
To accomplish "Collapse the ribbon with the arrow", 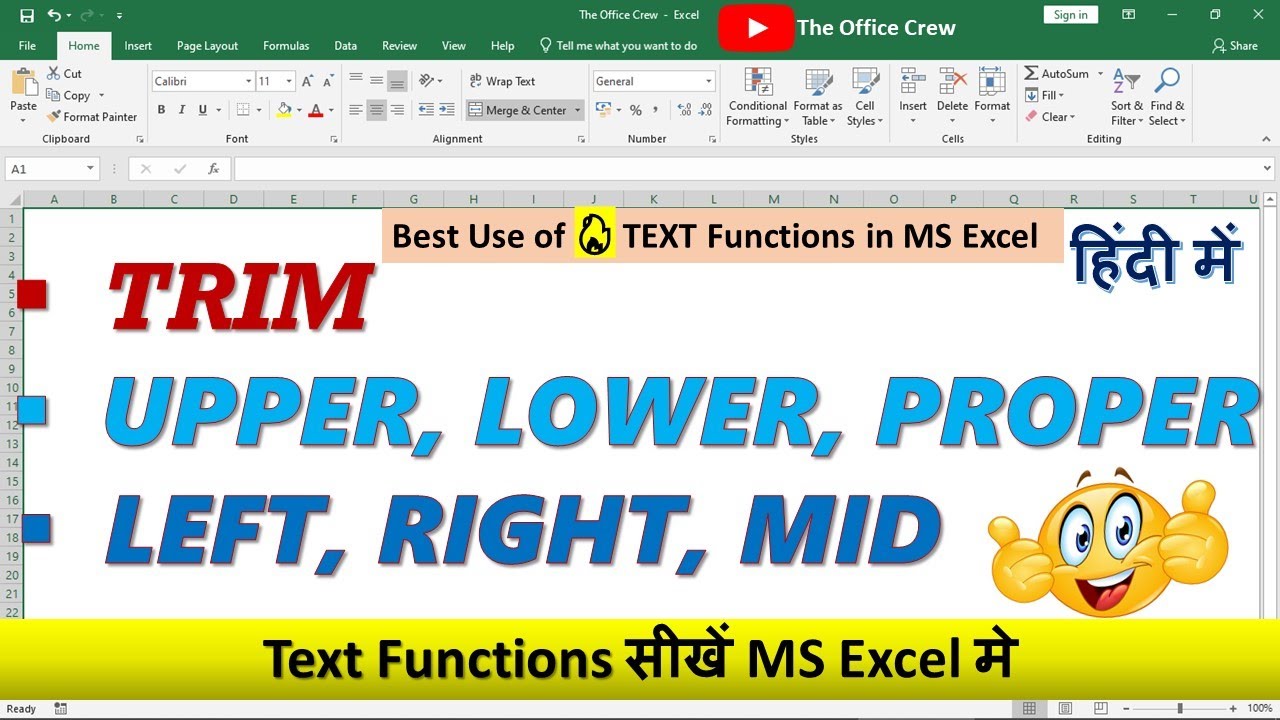I will pyautogui.click(x=1265, y=139).
